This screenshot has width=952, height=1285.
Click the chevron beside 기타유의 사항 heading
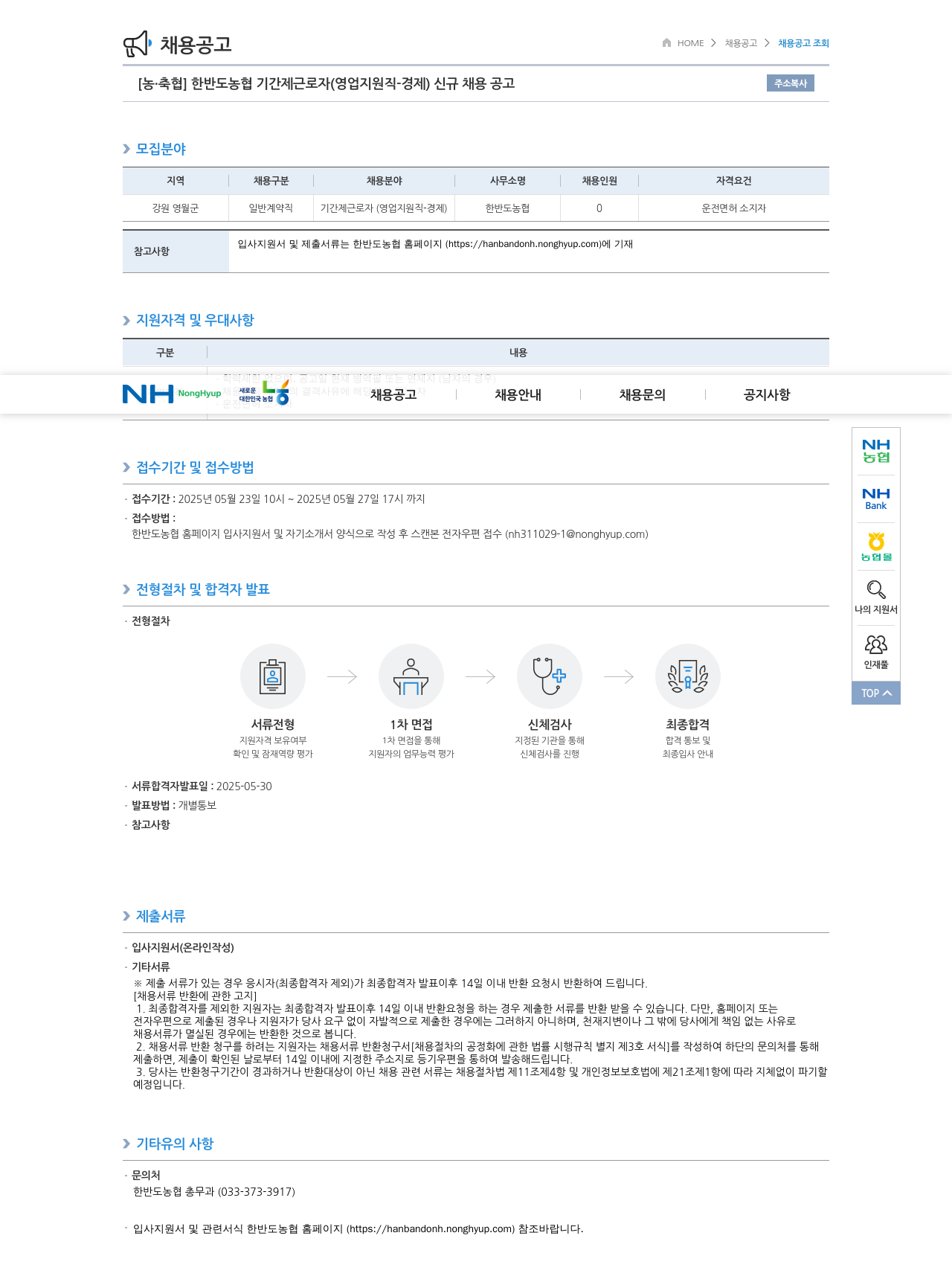click(x=126, y=1144)
